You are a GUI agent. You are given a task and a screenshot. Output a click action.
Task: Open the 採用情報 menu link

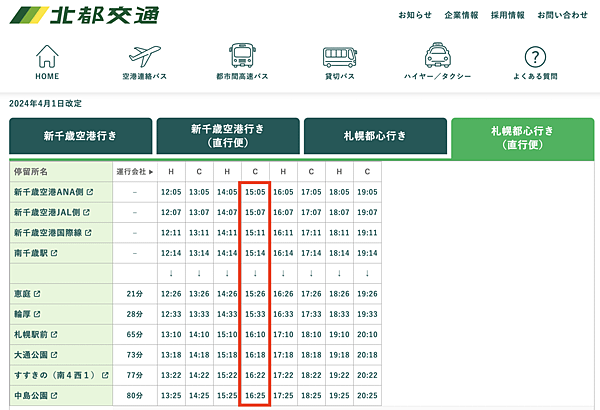click(x=507, y=15)
